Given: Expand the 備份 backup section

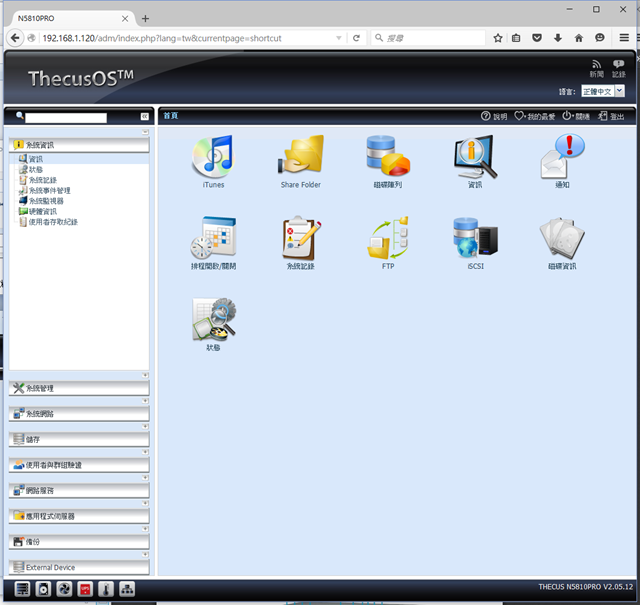Looking at the screenshot, I should click(79, 542).
